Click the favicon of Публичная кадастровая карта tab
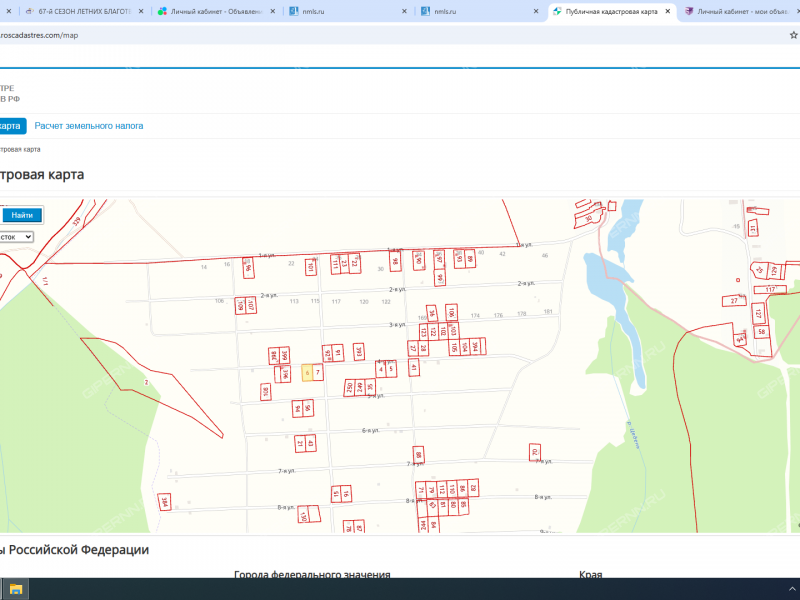The image size is (800, 600). pyautogui.click(x=557, y=12)
